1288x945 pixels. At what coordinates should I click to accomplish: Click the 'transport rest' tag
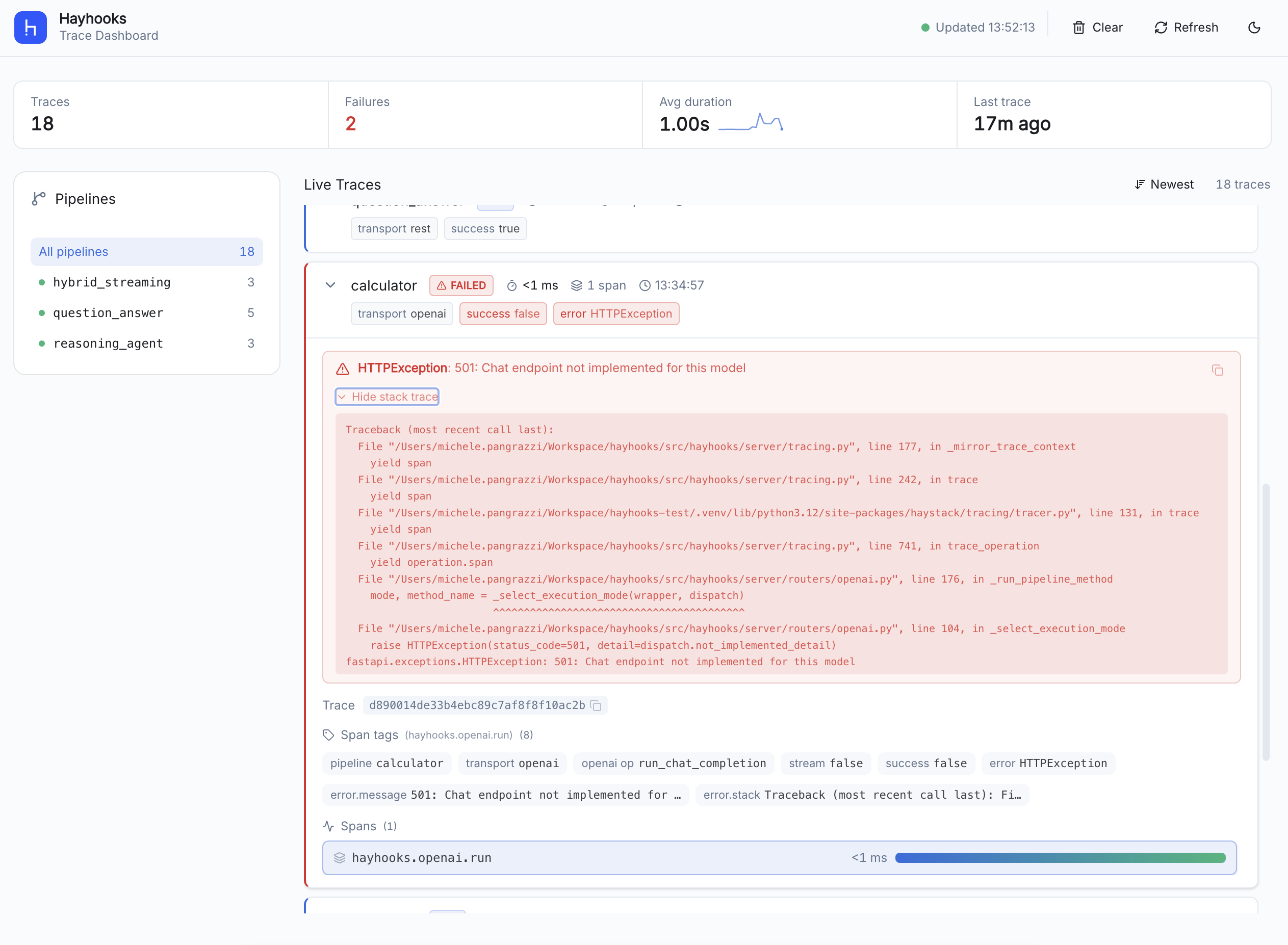394,229
